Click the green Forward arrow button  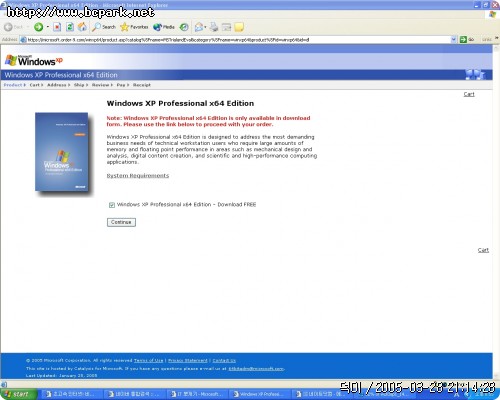[39, 27]
